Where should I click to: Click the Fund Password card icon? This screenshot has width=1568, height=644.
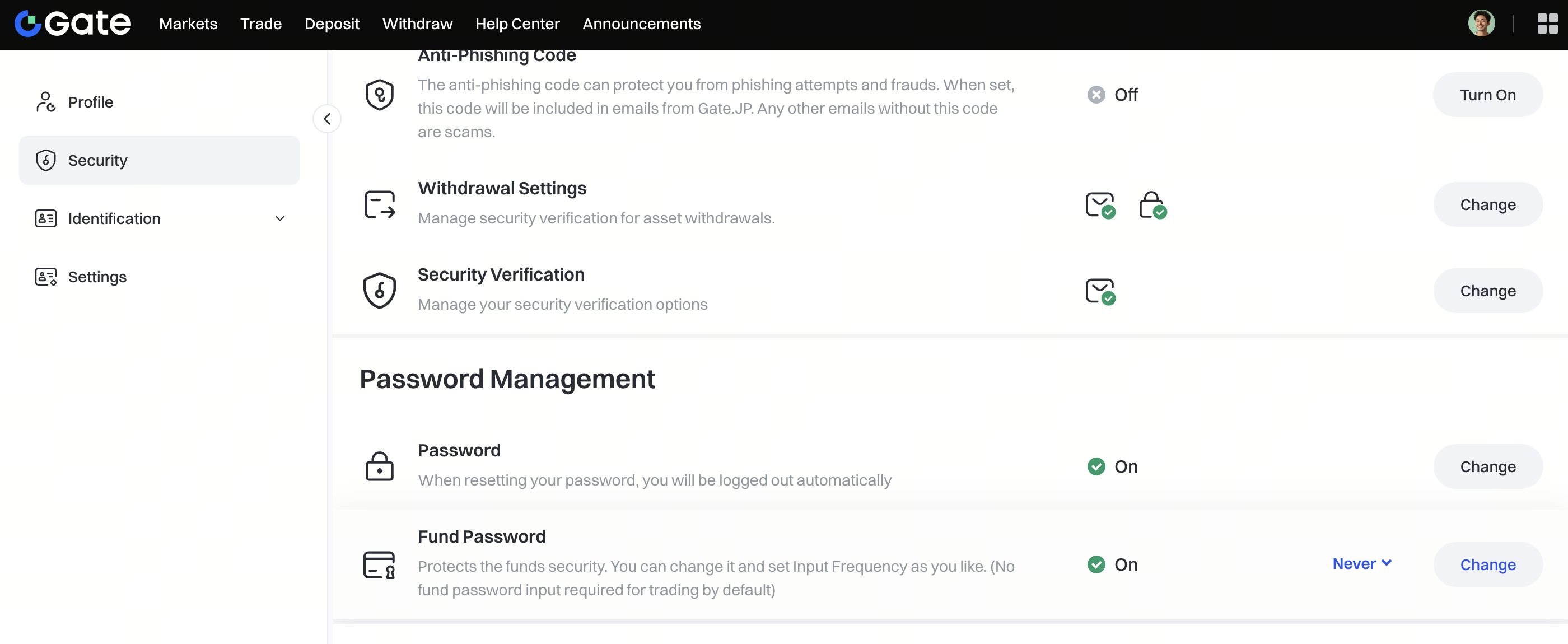(x=379, y=565)
